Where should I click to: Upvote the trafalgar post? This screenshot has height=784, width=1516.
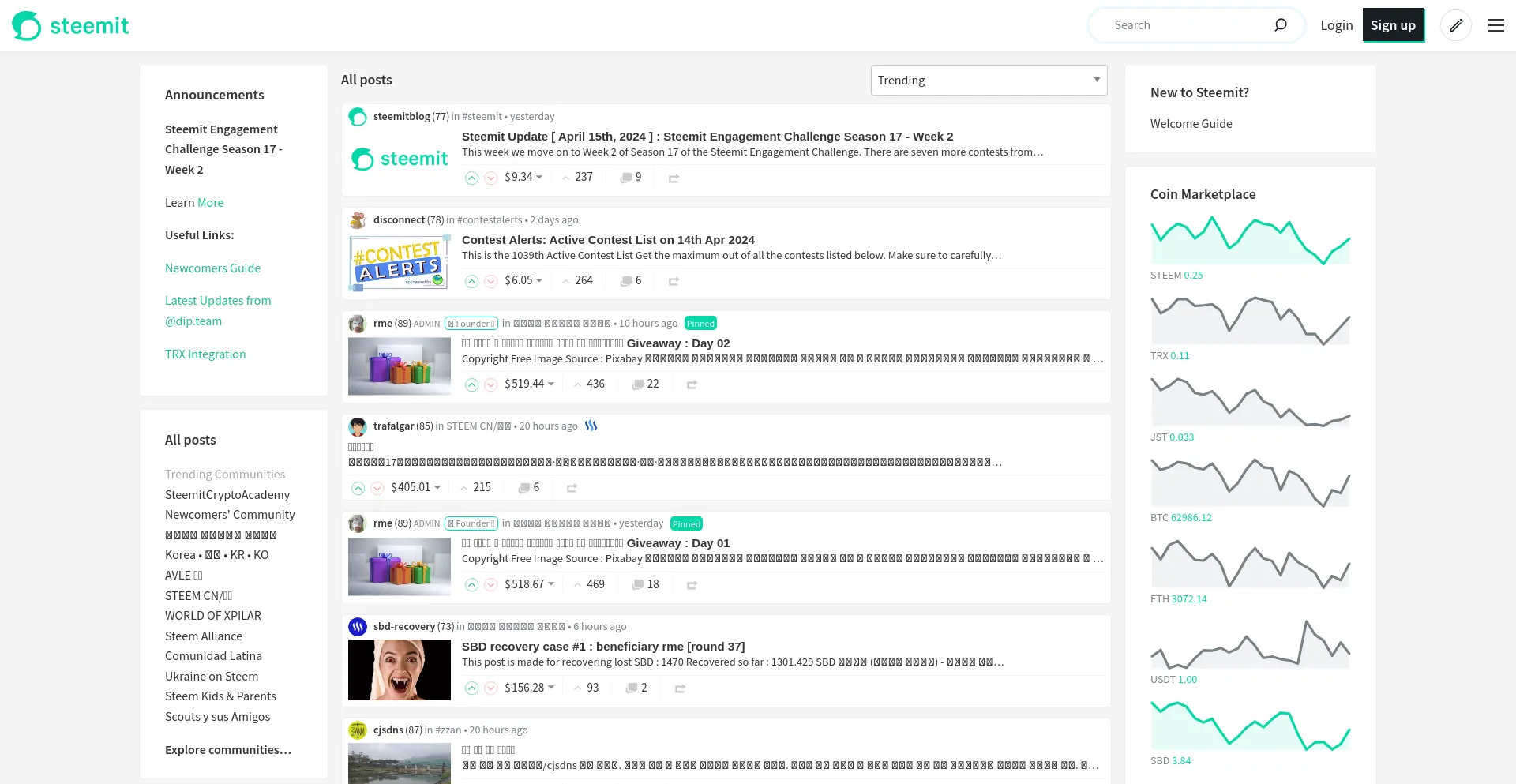358,488
